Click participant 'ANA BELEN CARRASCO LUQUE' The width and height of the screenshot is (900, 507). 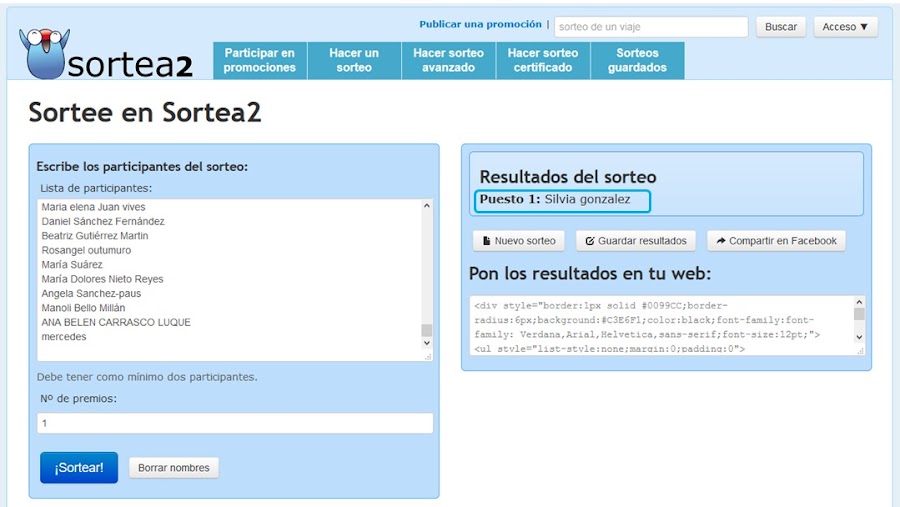116,322
